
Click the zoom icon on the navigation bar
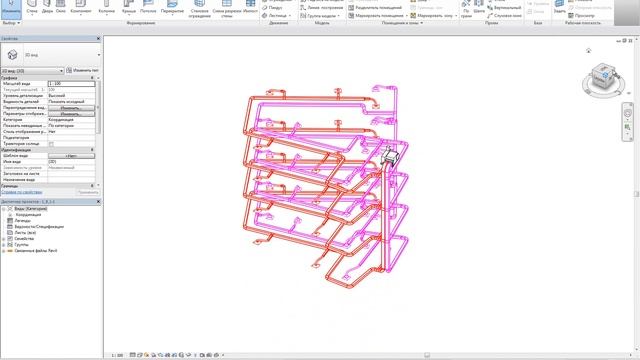pos(628,128)
